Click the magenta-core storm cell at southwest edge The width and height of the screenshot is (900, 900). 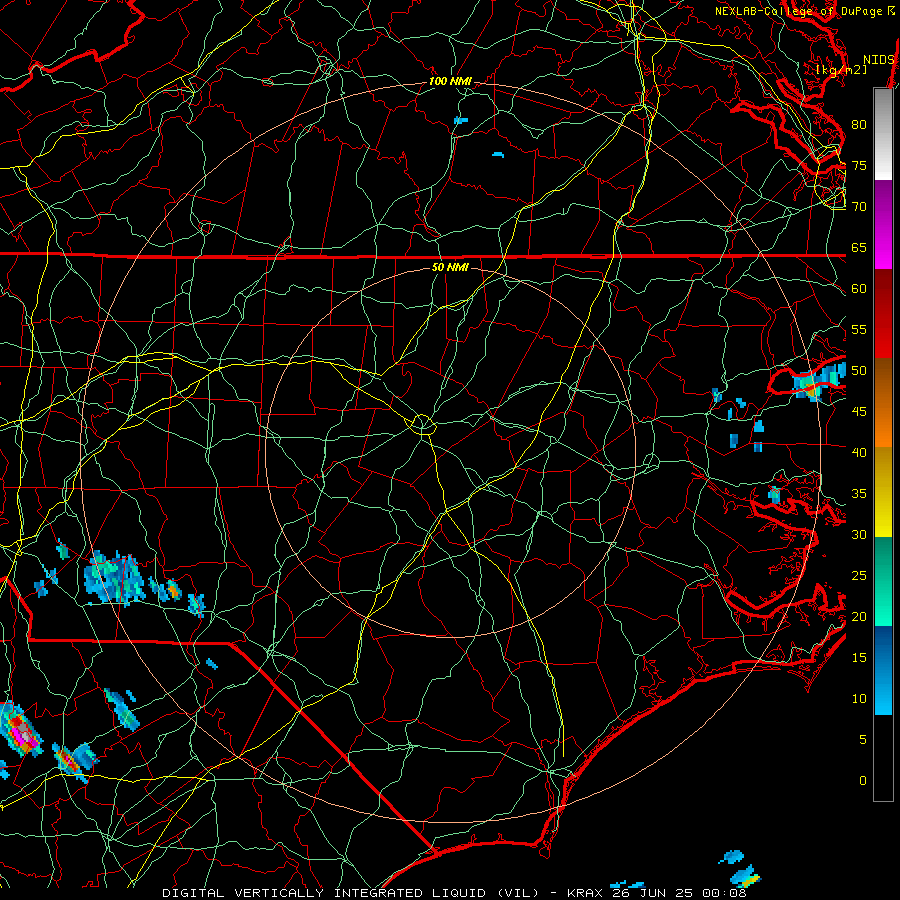(x=21, y=730)
